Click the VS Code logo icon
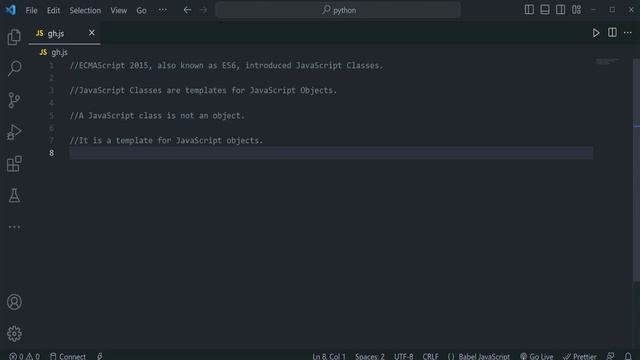The height and width of the screenshot is (360, 640). coord(10,10)
